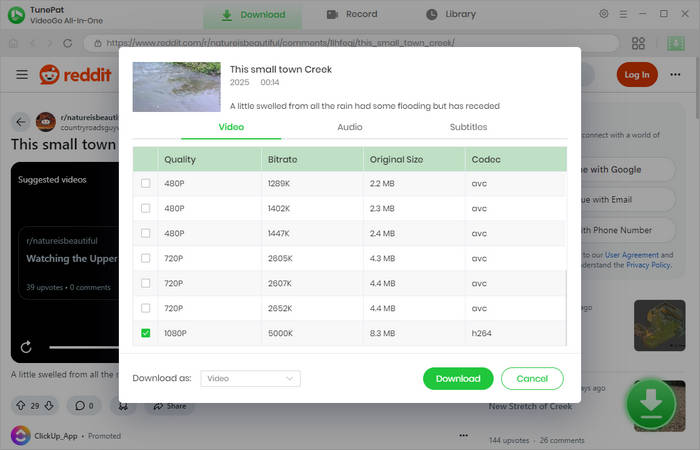Select the Download tab at top
700x450 pixels.
[x=253, y=15]
